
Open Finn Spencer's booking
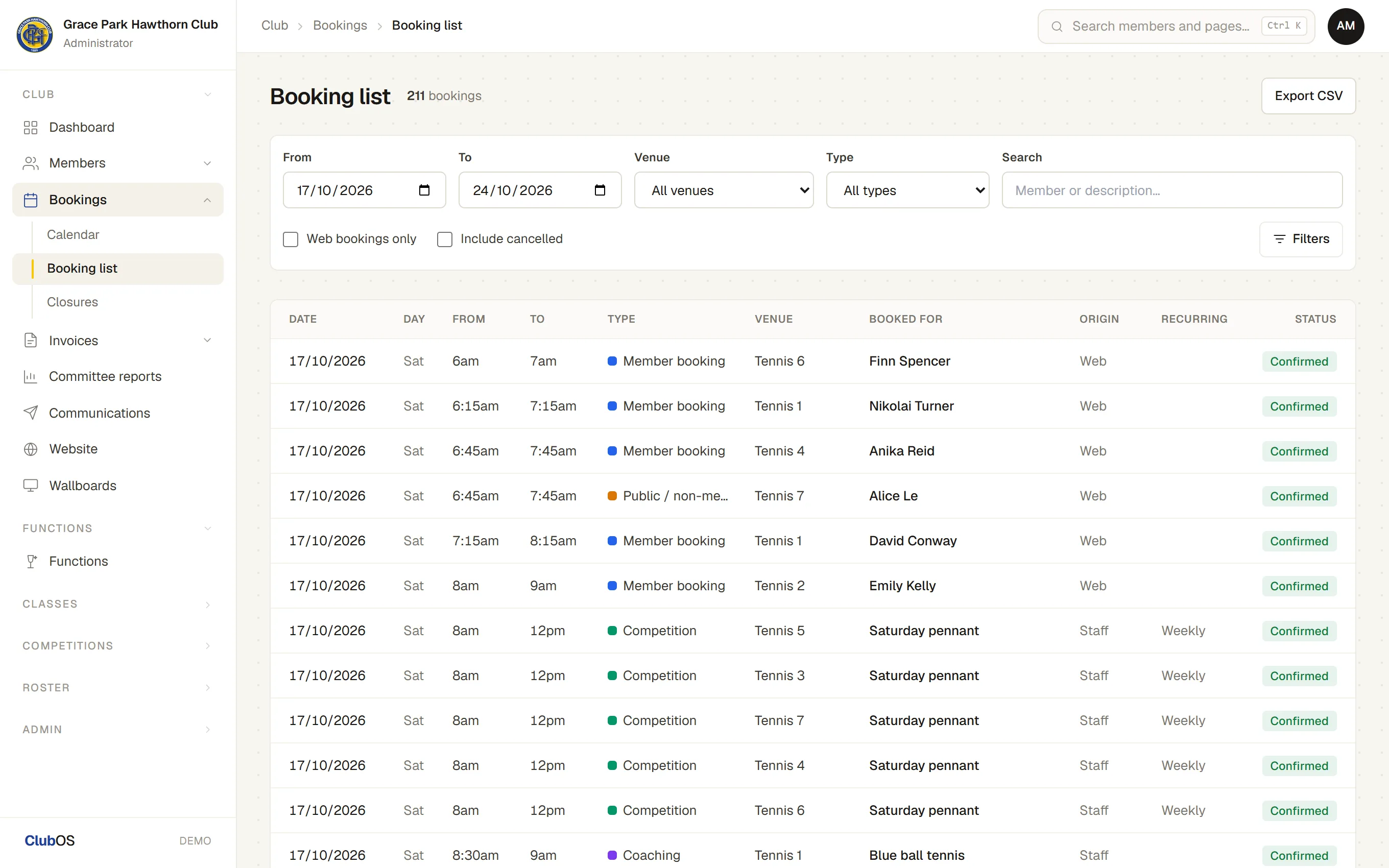[x=813, y=361]
